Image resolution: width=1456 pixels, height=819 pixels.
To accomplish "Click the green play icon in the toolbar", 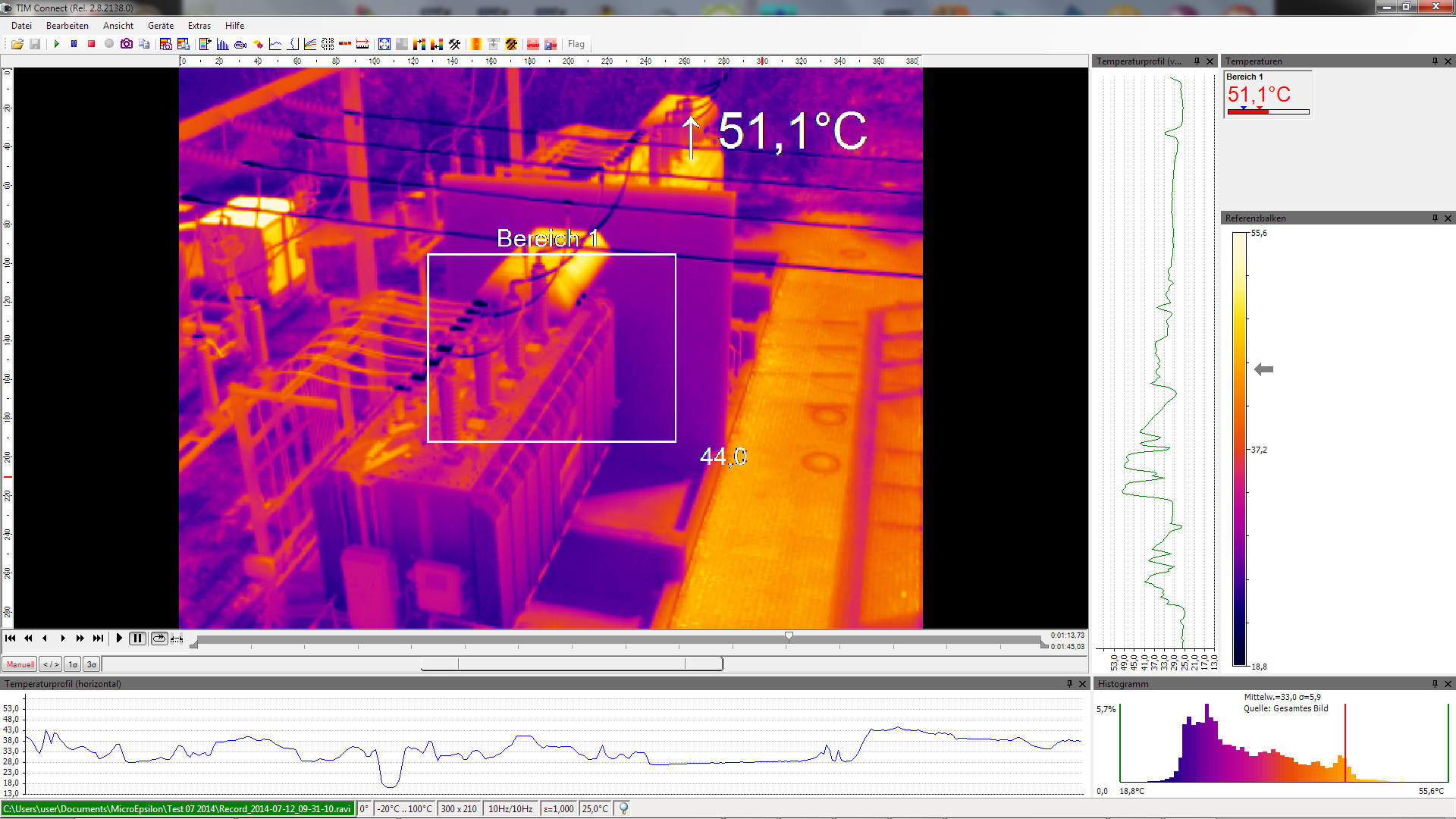I will pos(57,44).
